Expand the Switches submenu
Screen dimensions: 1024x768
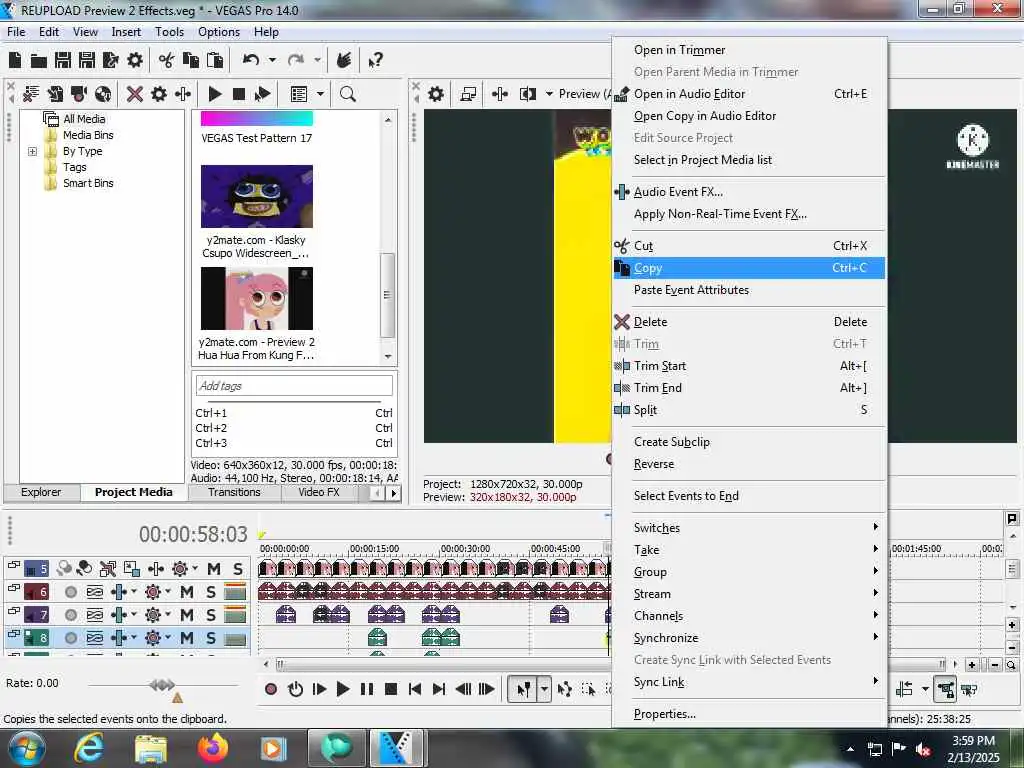click(749, 528)
